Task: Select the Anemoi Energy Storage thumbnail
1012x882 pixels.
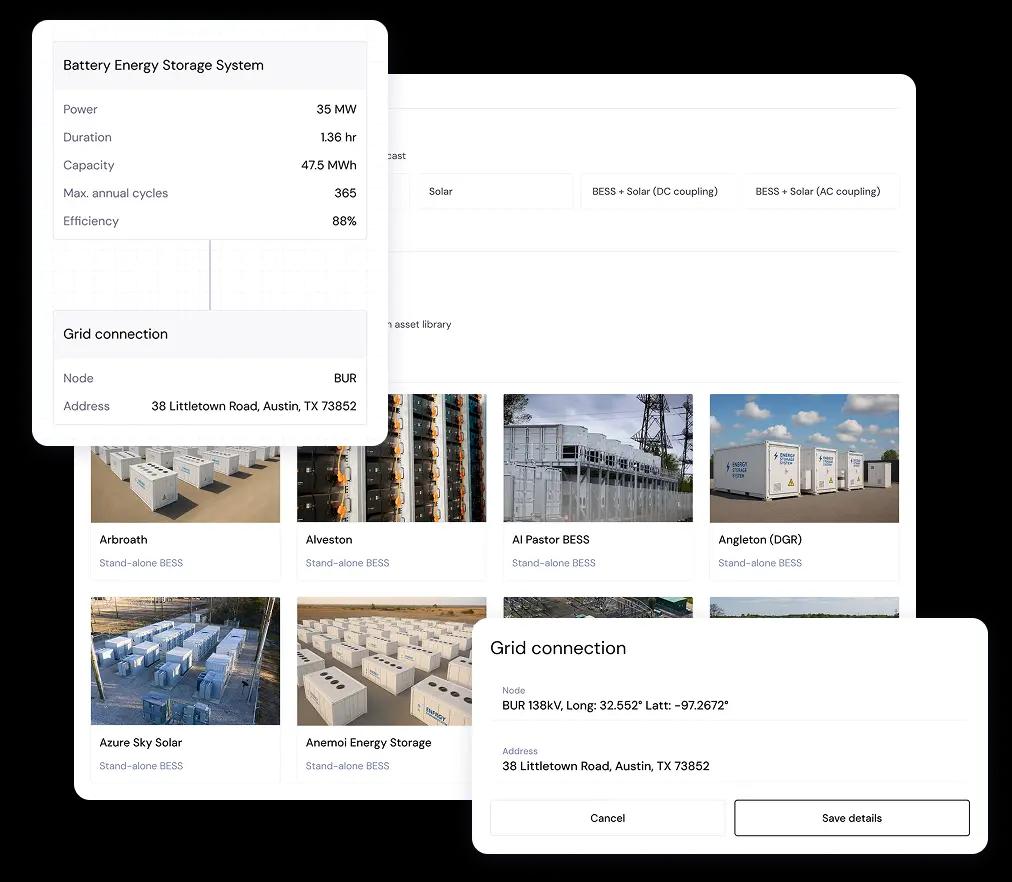Action: 391,661
